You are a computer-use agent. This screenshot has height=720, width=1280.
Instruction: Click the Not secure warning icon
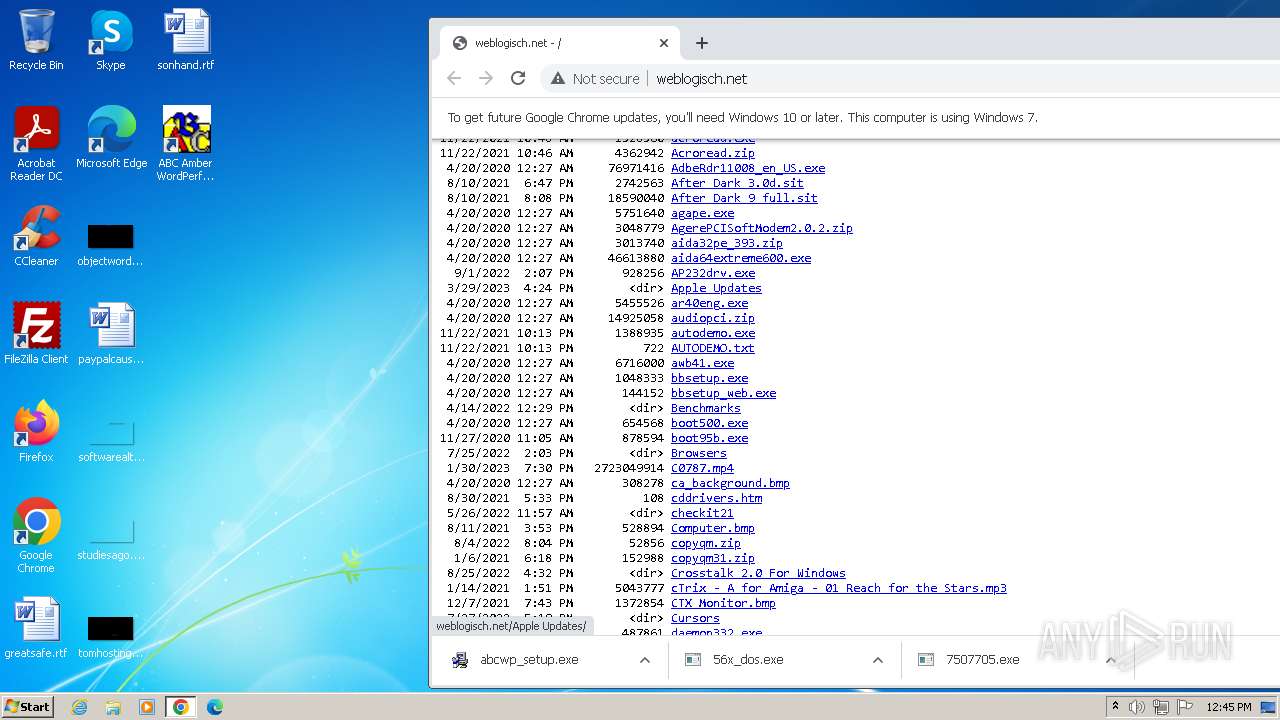click(558, 79)
